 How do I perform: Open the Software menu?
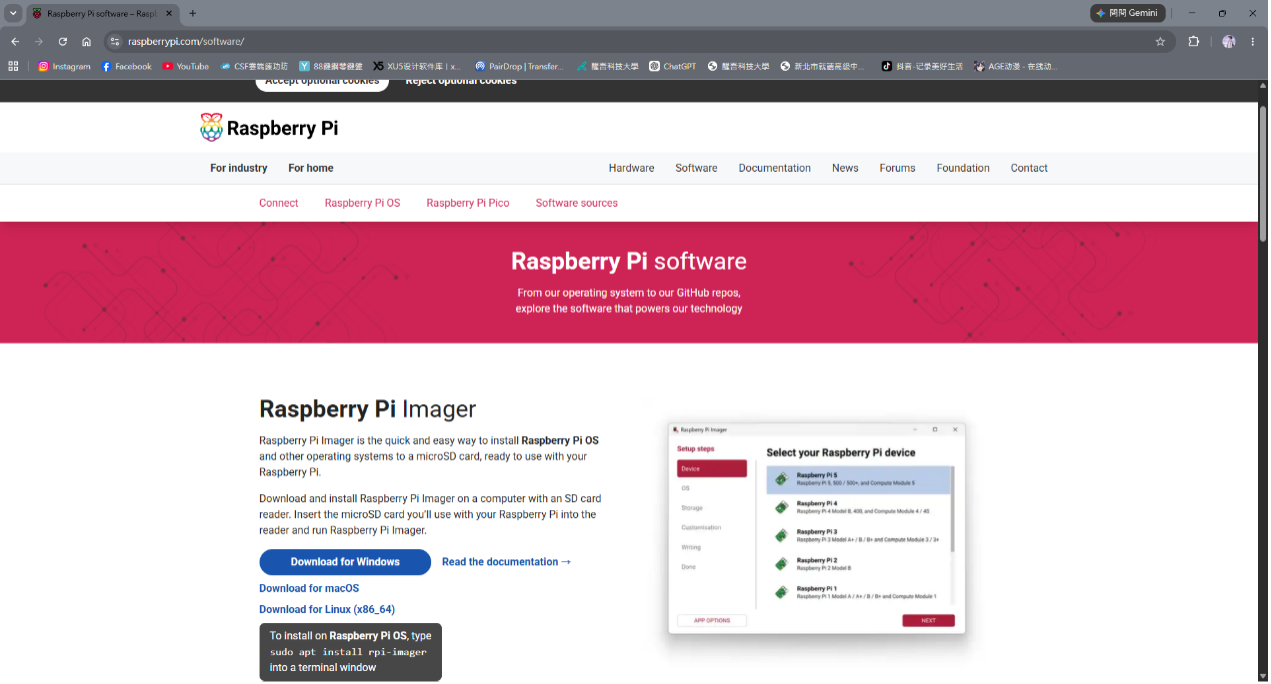696,168
